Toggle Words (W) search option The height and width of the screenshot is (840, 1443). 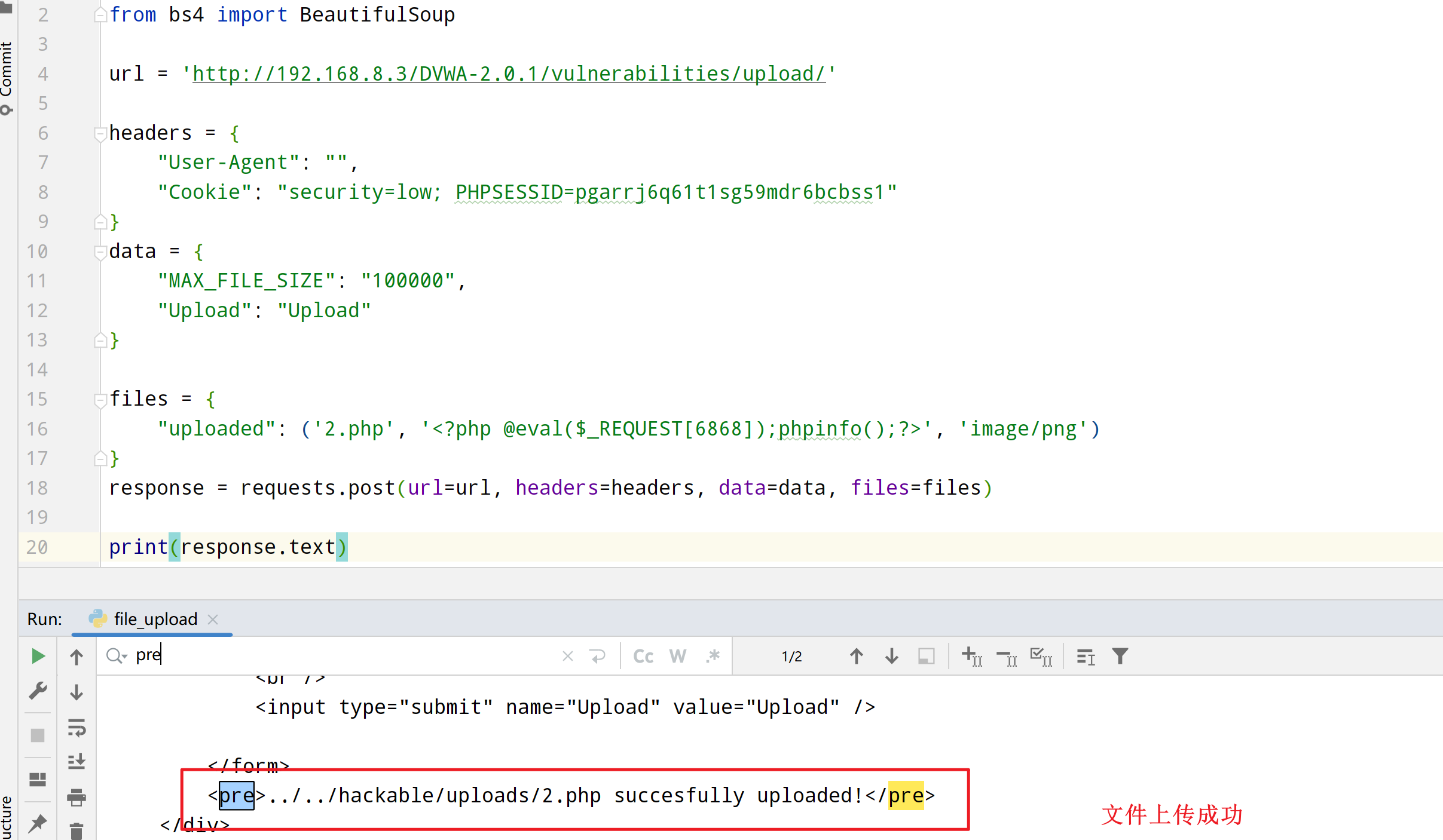[677, 656]
